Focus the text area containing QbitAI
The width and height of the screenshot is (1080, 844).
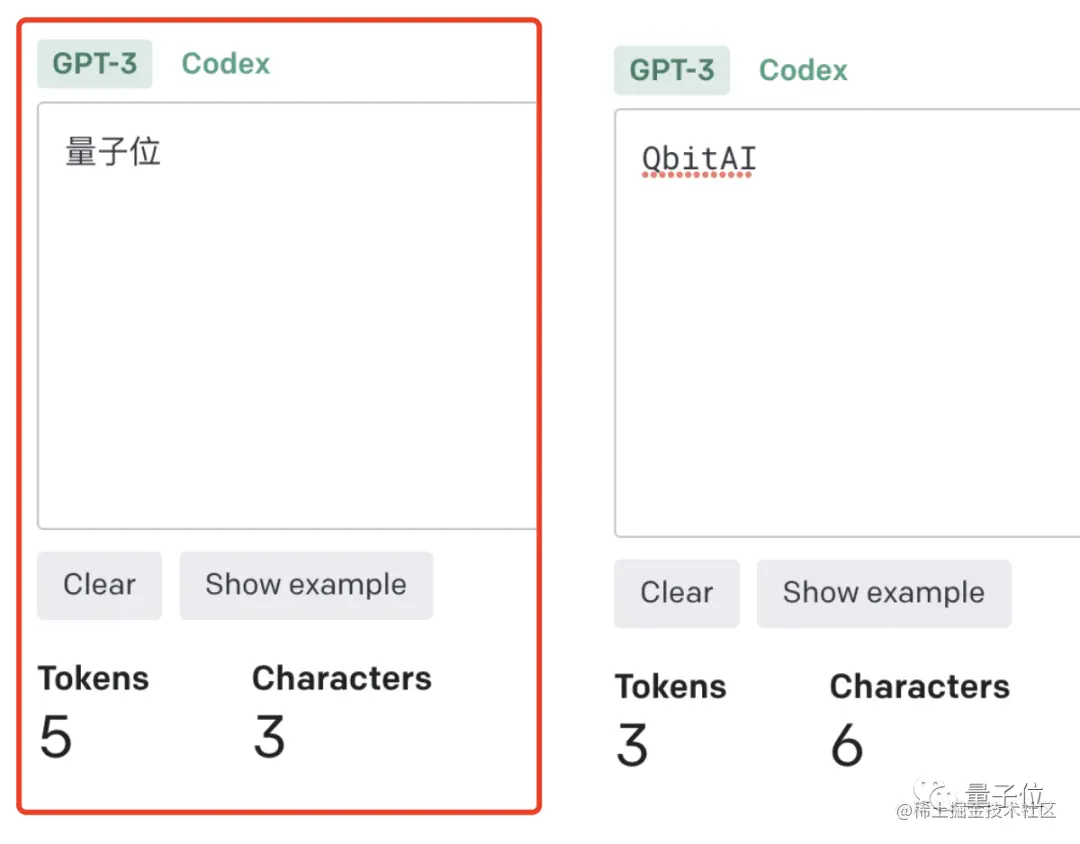[847, 322]
